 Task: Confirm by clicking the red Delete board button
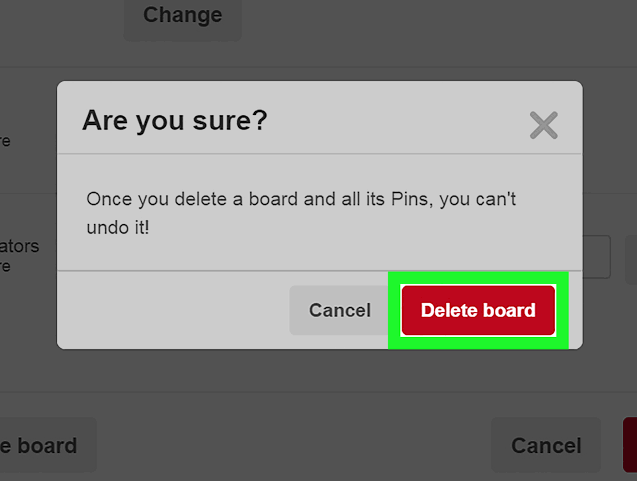478,310
